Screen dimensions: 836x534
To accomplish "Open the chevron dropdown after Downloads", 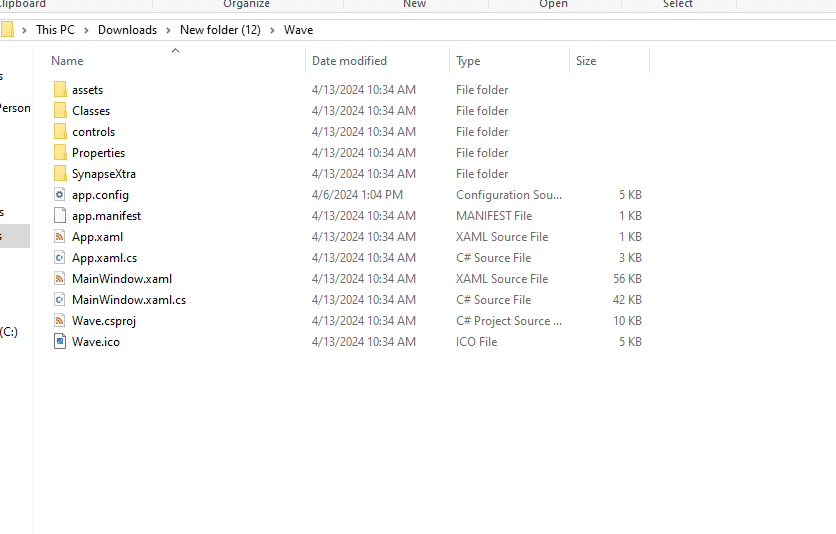I will 168,30.
